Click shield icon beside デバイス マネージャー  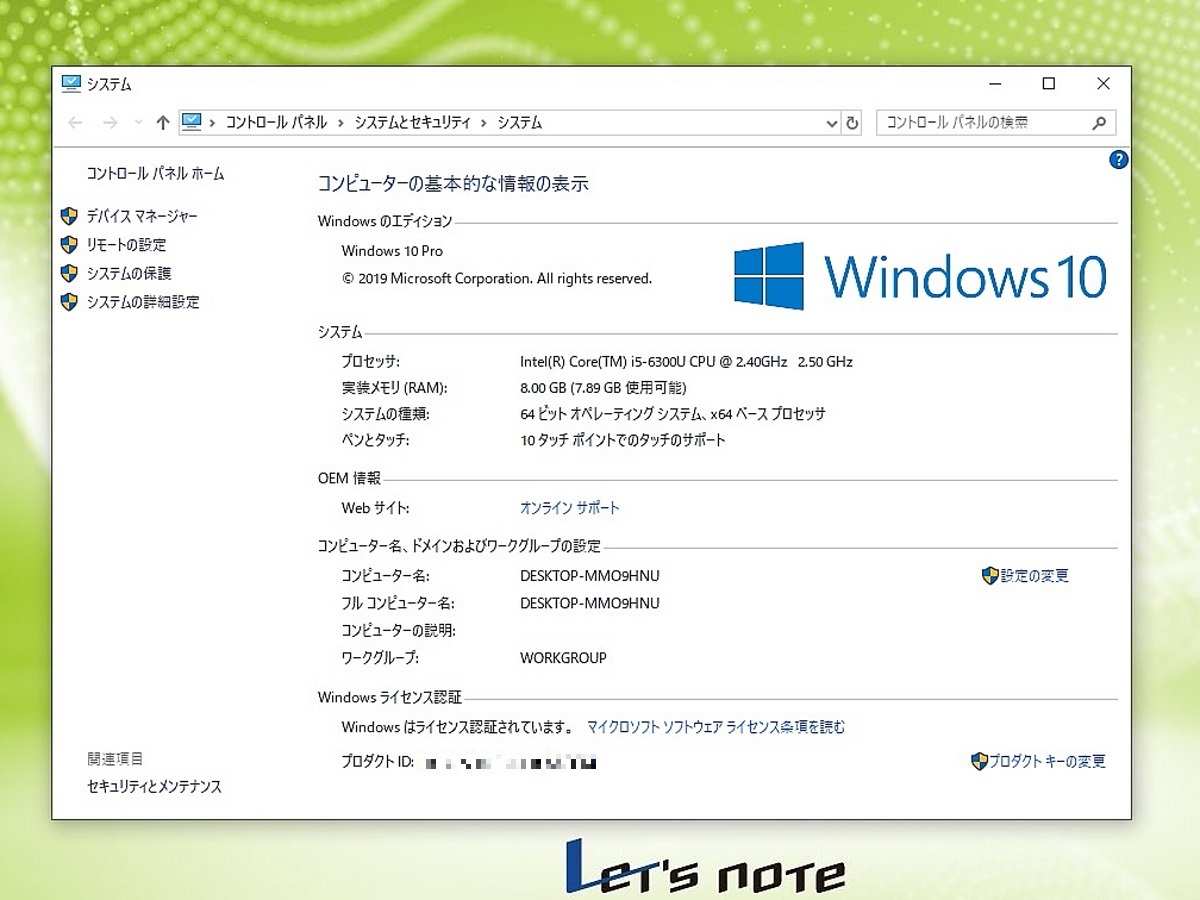click(69, 216)
